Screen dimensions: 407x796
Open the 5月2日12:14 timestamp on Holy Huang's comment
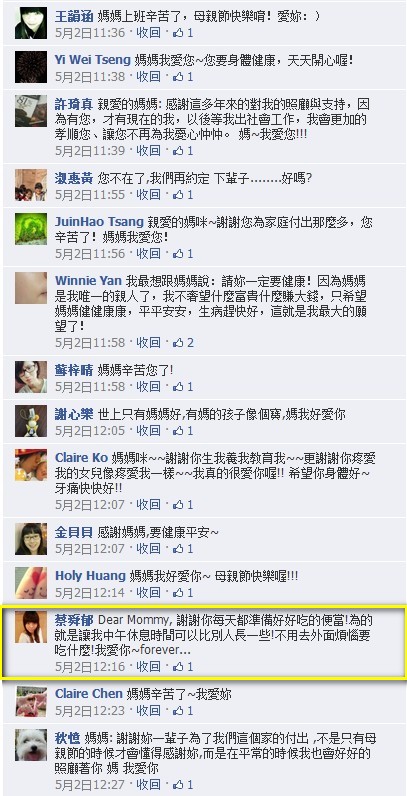click(90, 593)
